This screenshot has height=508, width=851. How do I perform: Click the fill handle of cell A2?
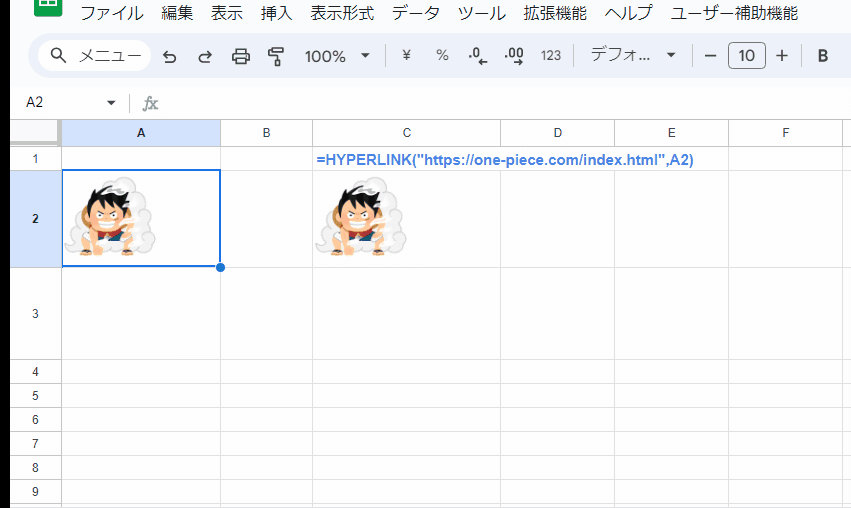(x=220, y=267)
